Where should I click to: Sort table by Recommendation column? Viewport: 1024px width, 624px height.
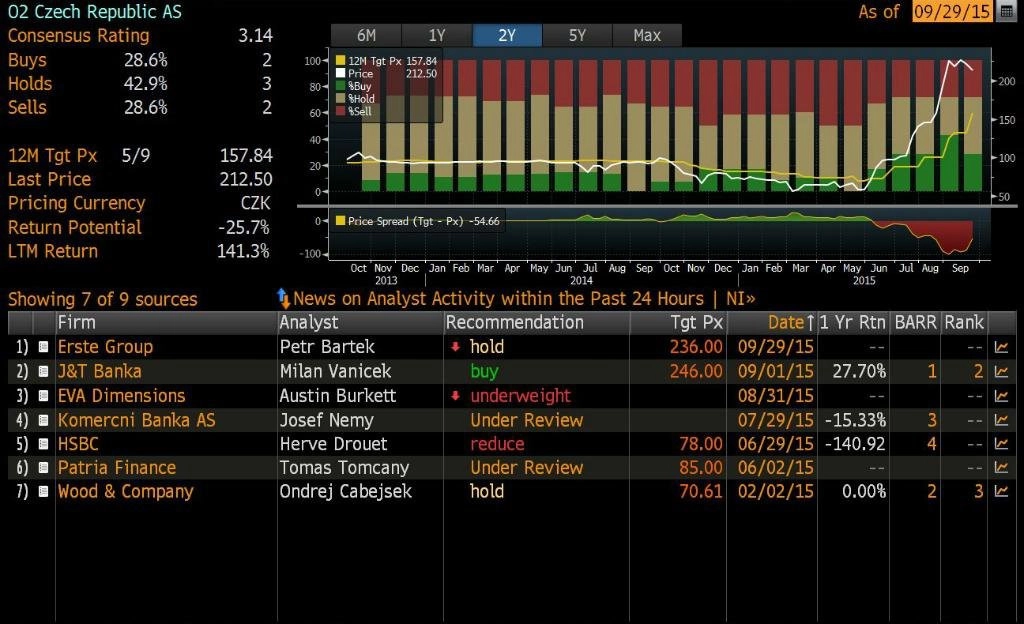coord(536,322)
